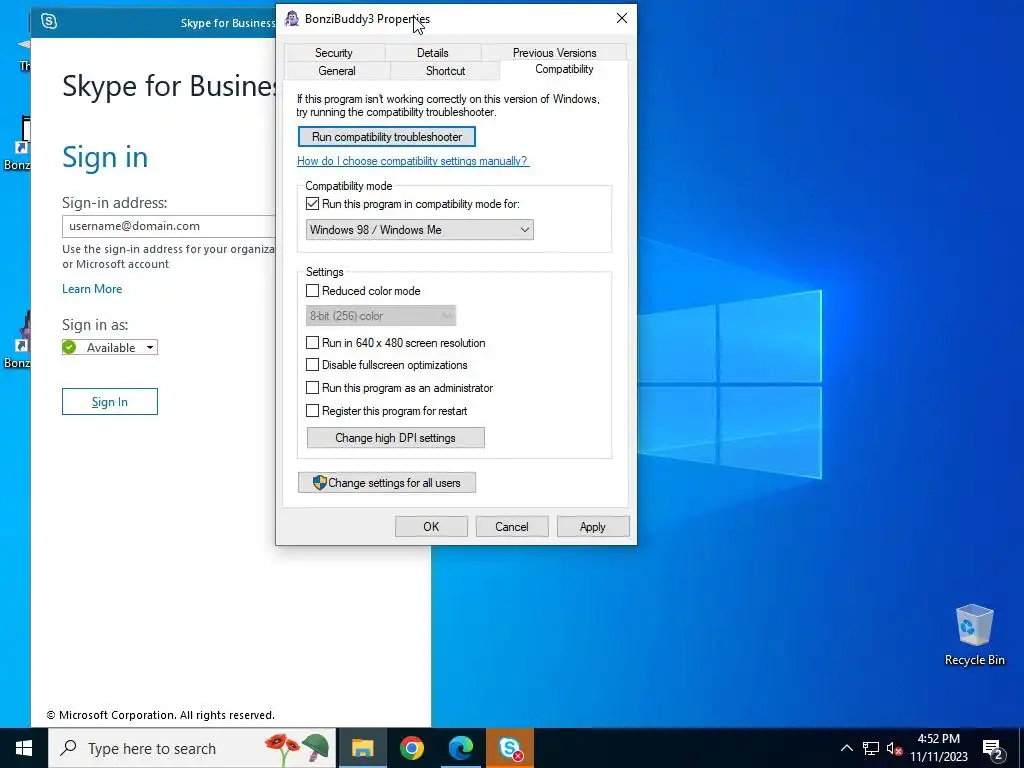Click the muted volume tray icon
This screenshot has height=768, width=1024.
tap(894, 748)
